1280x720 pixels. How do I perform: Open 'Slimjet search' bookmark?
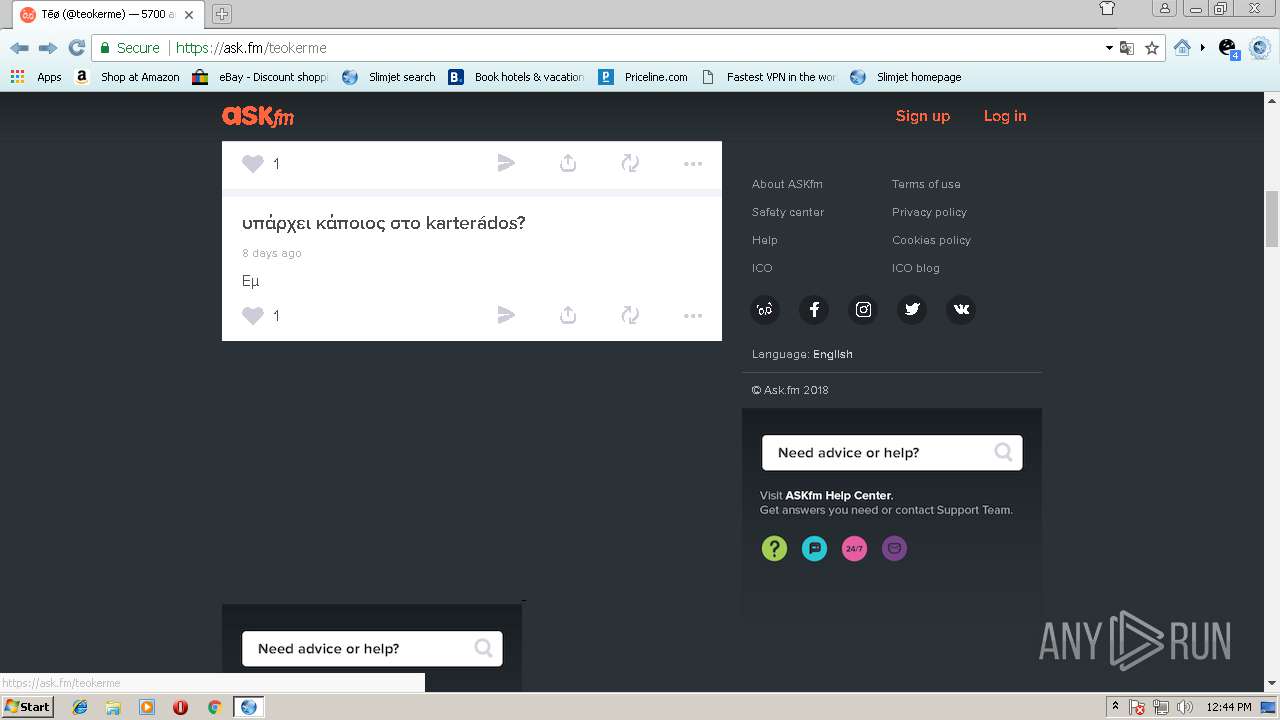389,77
